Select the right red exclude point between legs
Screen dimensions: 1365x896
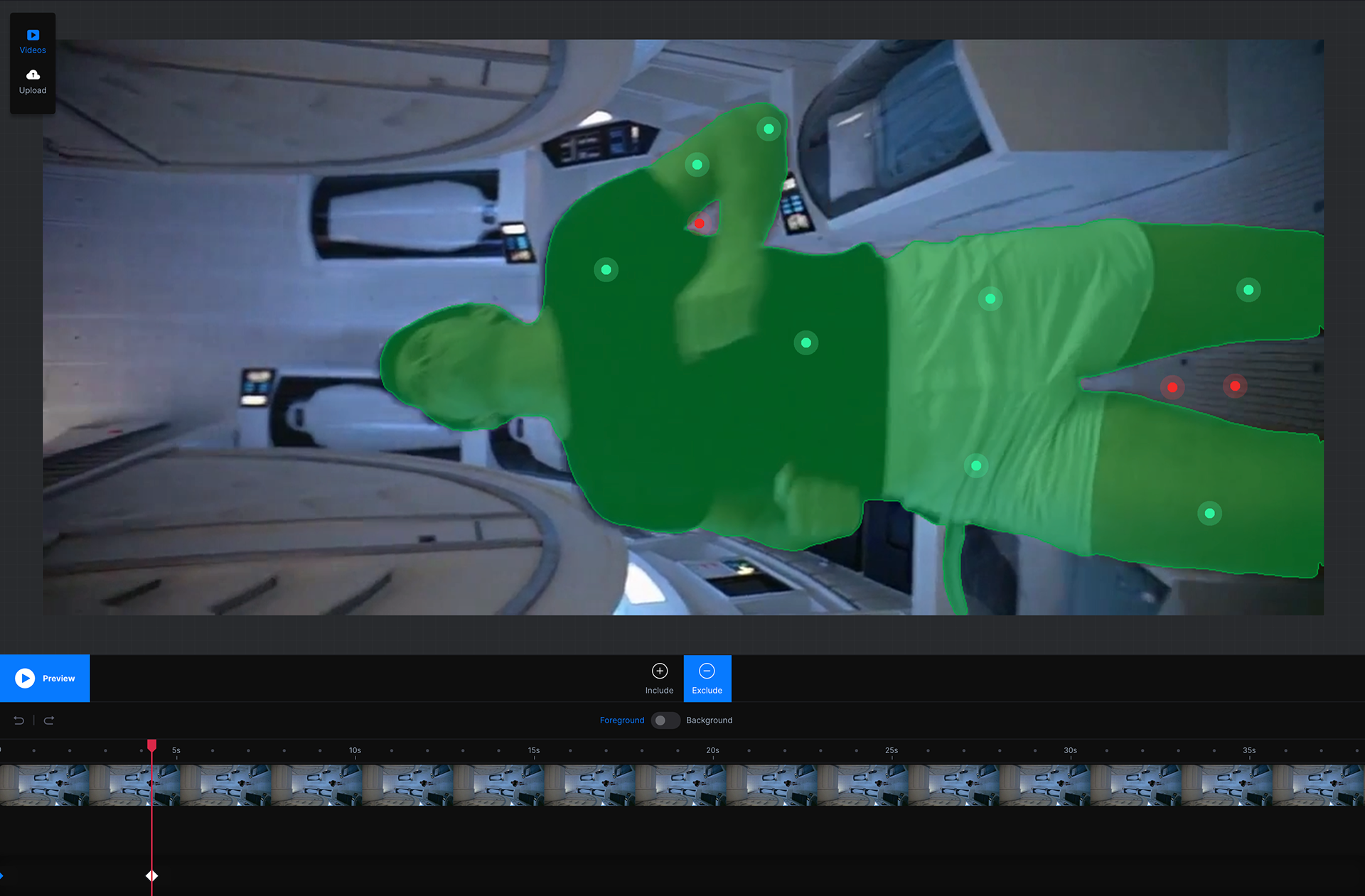(x=1235, y=386)
